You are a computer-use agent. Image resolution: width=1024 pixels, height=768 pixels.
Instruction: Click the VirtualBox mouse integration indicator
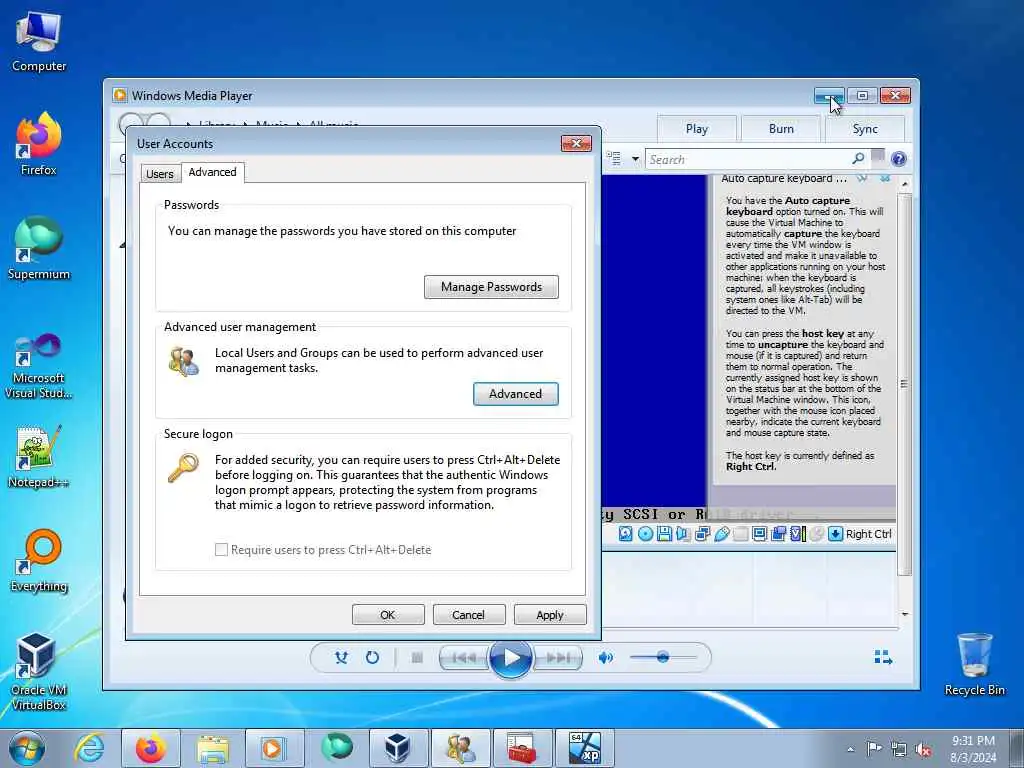(816, 534)
